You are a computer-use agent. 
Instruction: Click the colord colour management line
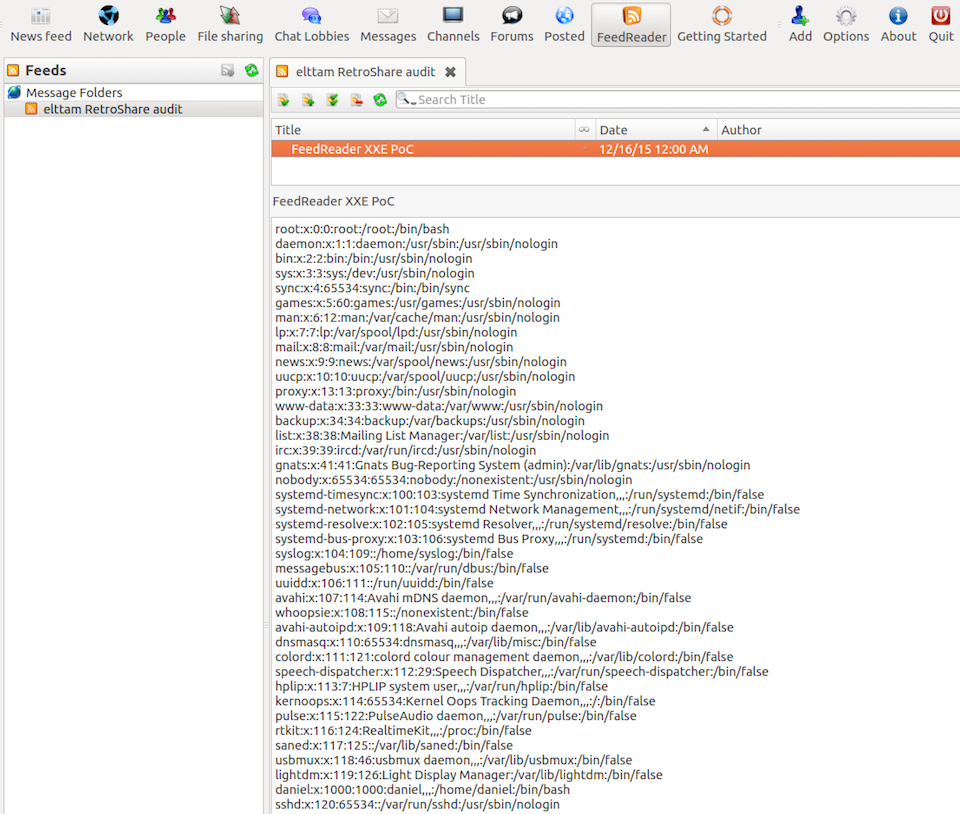pos(504,656)
